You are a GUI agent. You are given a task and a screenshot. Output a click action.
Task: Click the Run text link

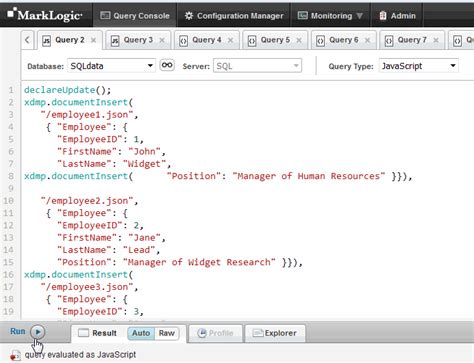coord(18,331)
